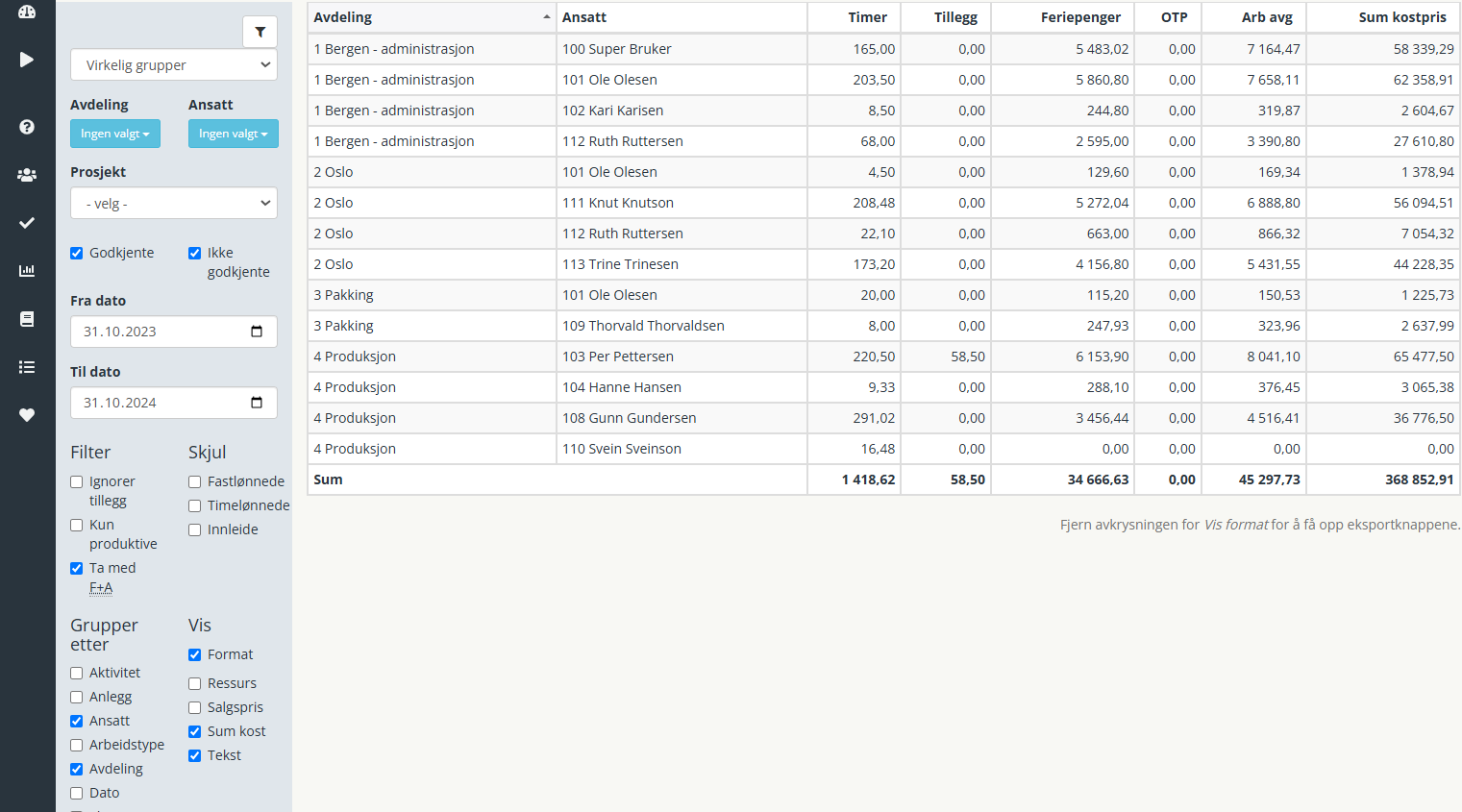Click the Til dato input field
The height and width of the screenshot is (812, 1462).
tap(174, 403)
